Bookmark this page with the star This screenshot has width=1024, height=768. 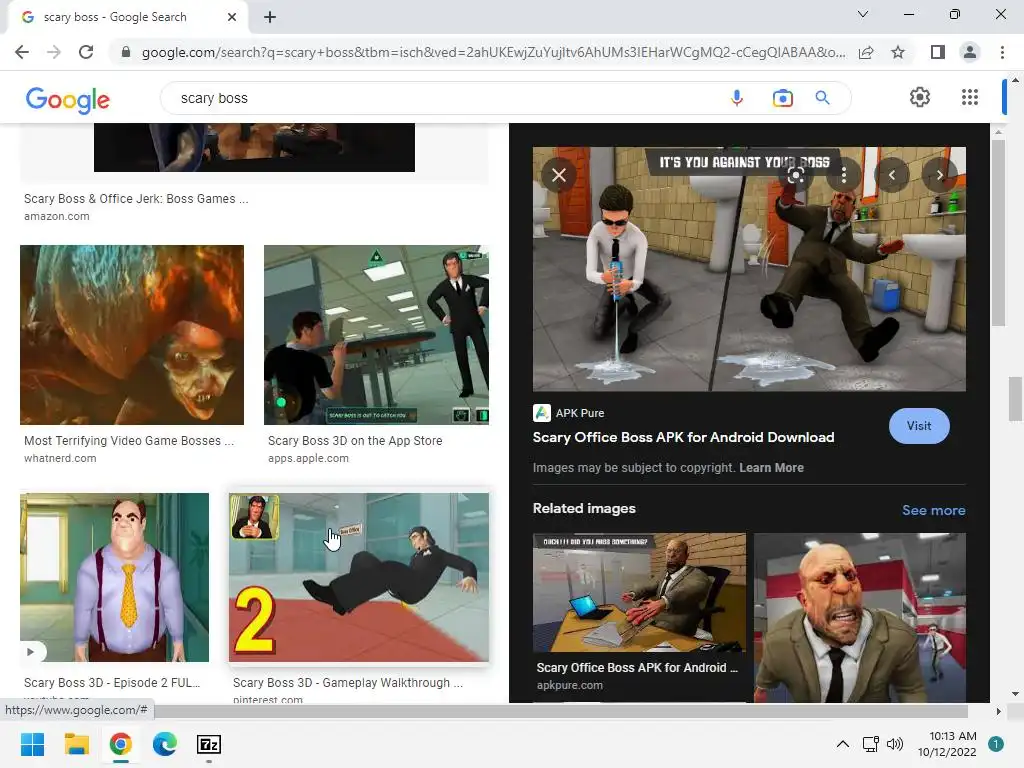pos(898,52)
